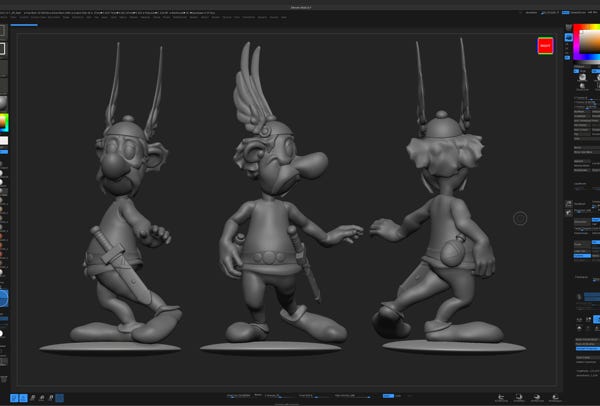Open the gradient color swatch on left shelf
Viewport: 600px width, 406px height.
coord(4,123)
